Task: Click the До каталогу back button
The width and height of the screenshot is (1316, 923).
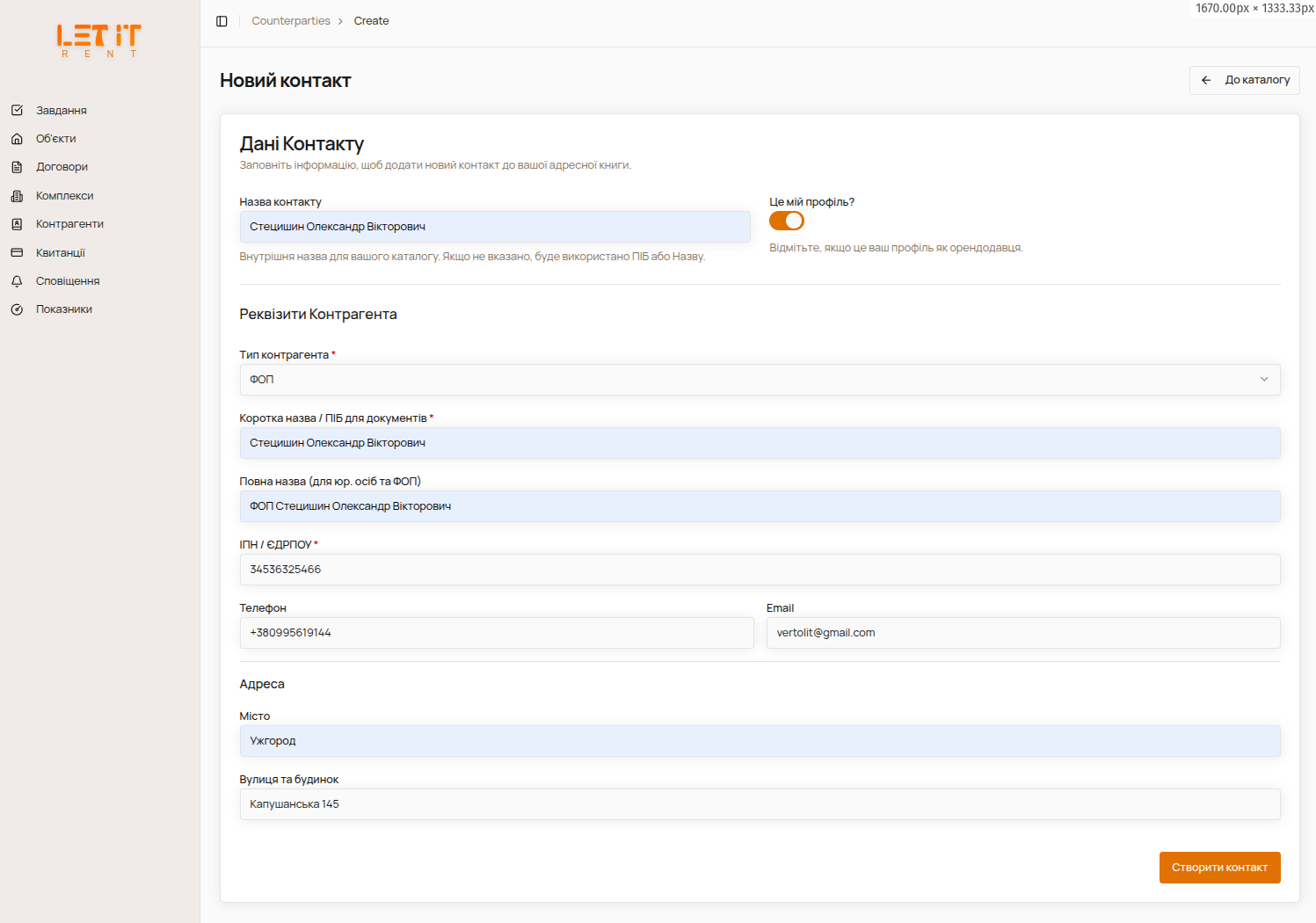Action: (1244, 80)
